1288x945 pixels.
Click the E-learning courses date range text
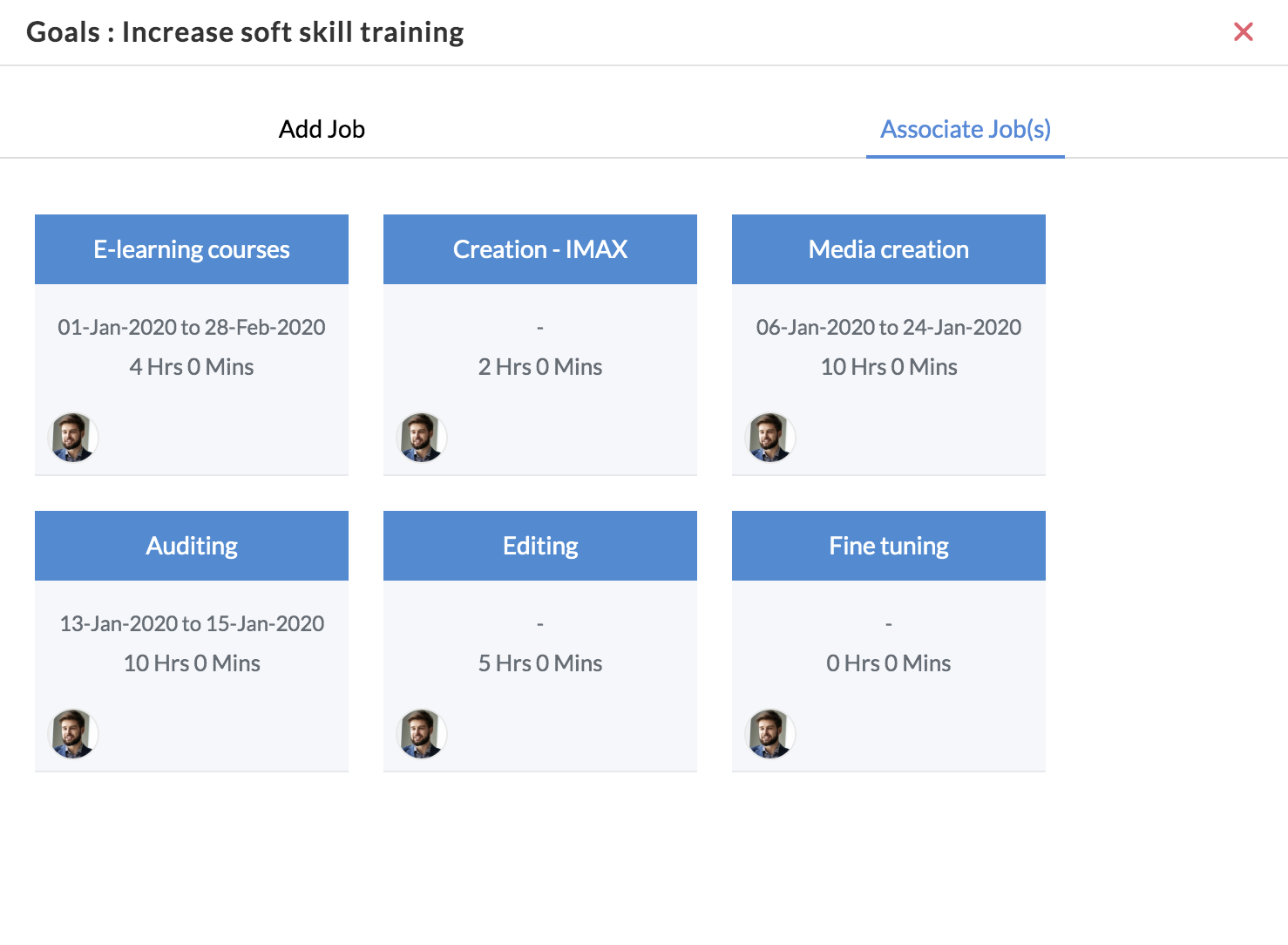pyautogui.click(x=192, y=327)
